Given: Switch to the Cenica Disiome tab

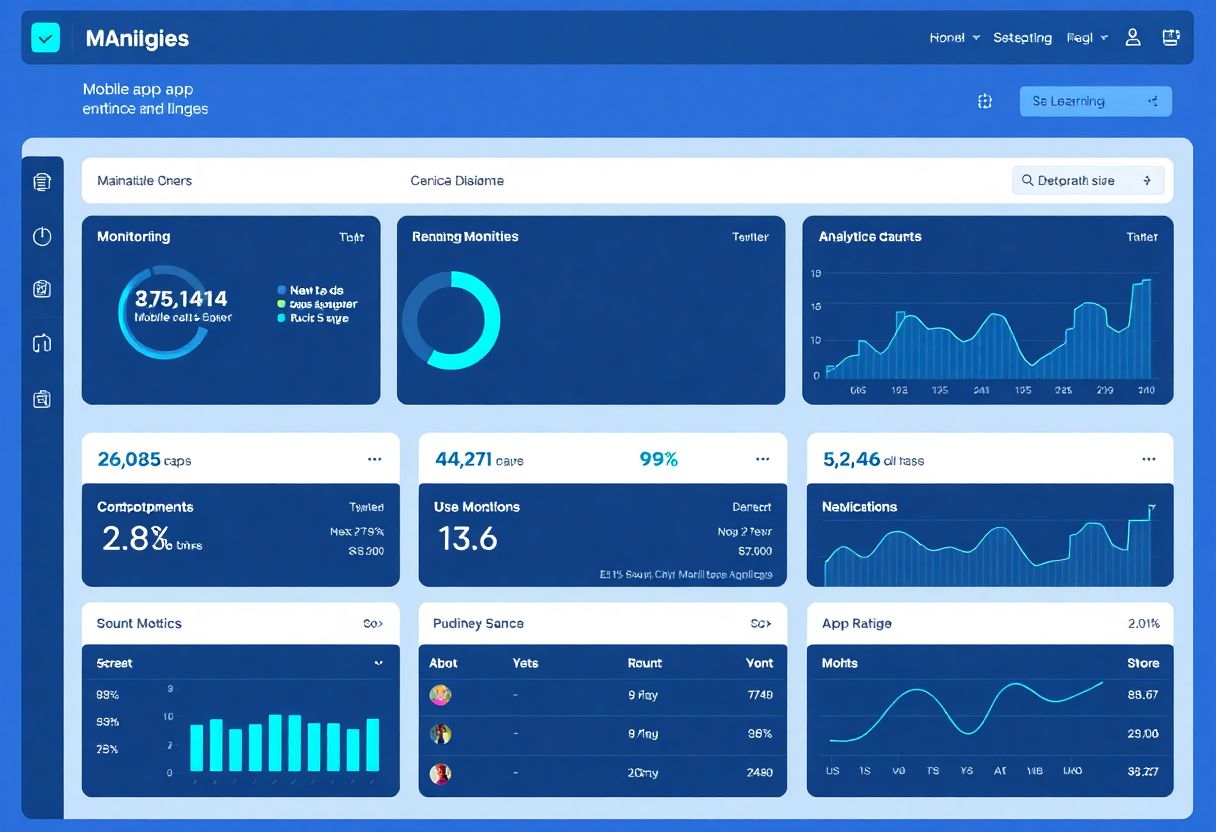Looking at the screenshot, I should [457, 181].
